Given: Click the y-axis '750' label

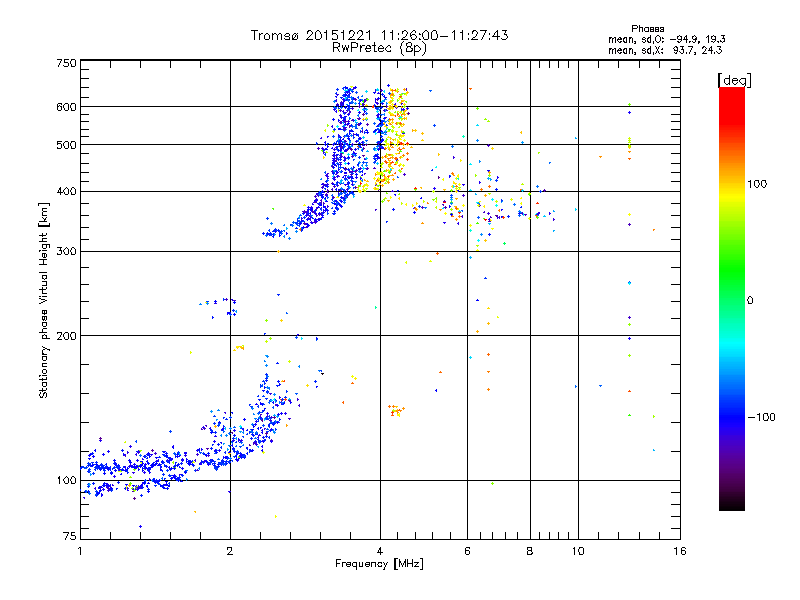Looking at the screenshot, I should click(x=66, y=63).
